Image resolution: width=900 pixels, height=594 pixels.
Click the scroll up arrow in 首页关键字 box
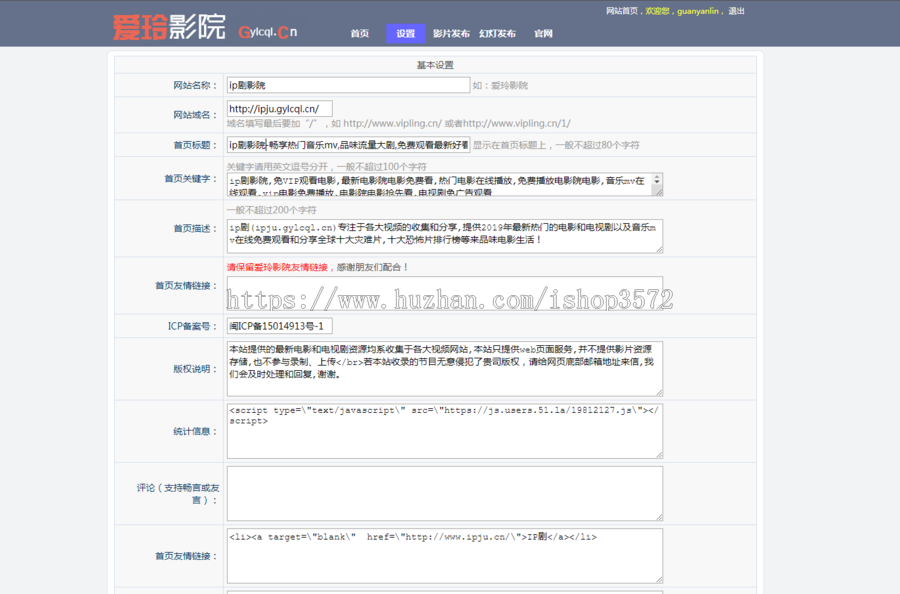tap(657, 178)
